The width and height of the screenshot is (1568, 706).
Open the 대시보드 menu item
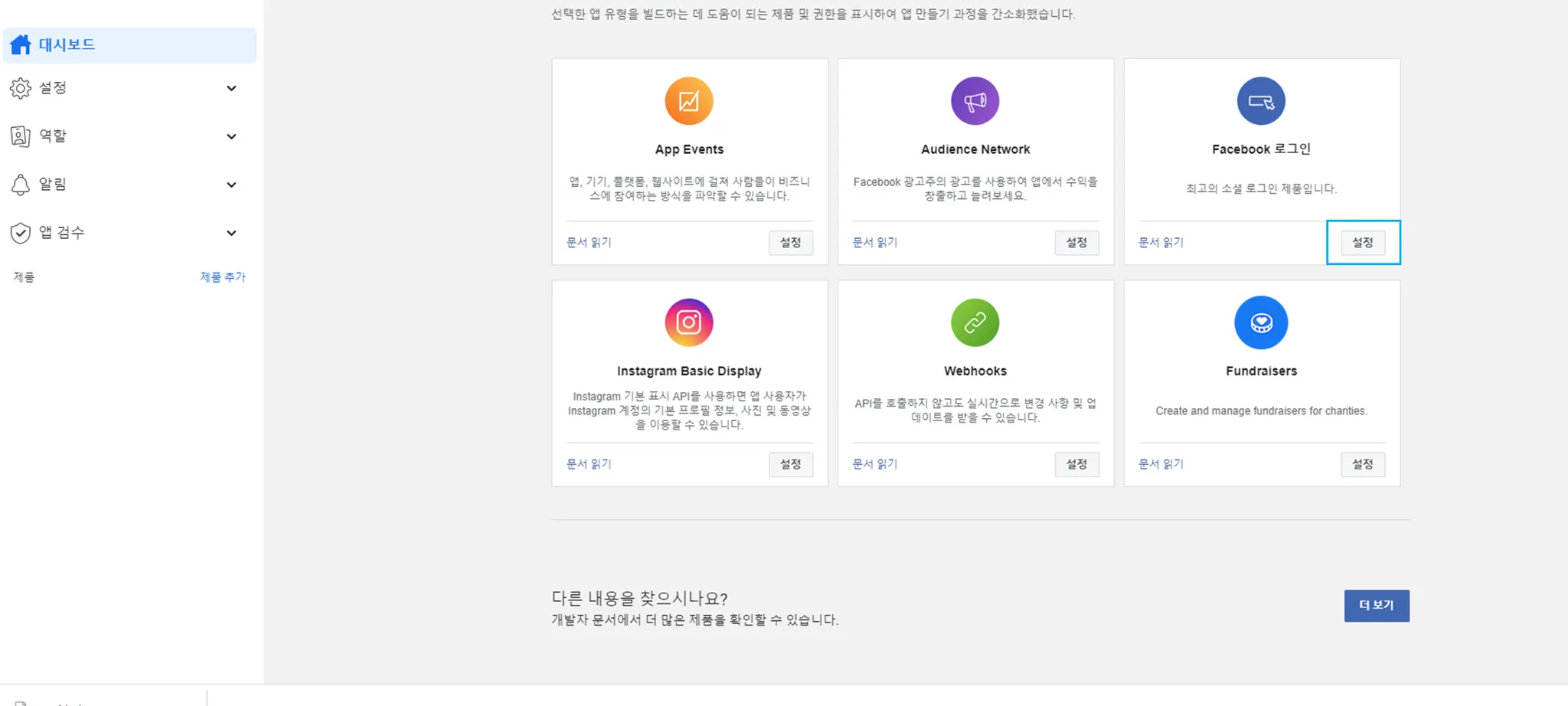pos(129,45)
